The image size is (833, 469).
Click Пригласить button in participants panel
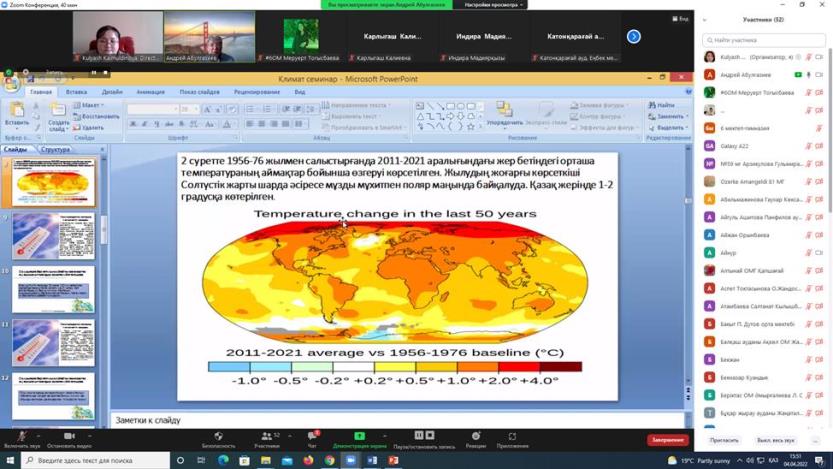pyautogui.click(x=724, y=440)
